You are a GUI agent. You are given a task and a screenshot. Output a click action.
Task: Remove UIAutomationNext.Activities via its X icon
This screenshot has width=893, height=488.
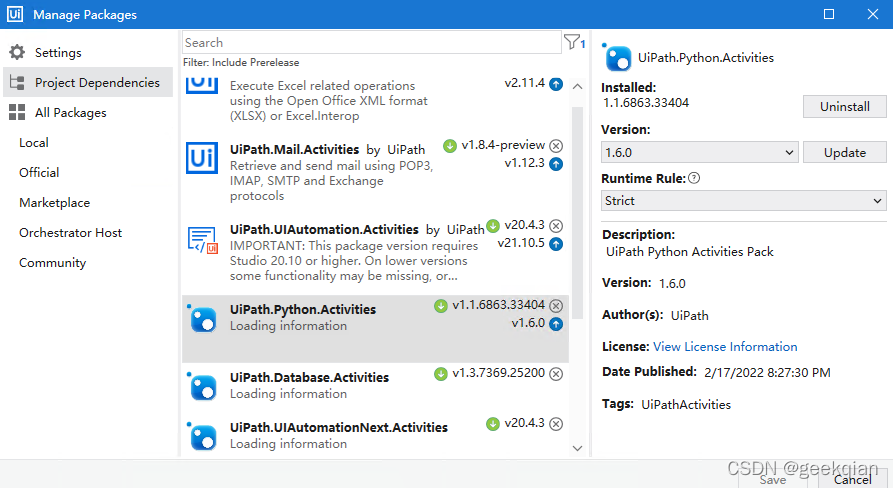556,424
